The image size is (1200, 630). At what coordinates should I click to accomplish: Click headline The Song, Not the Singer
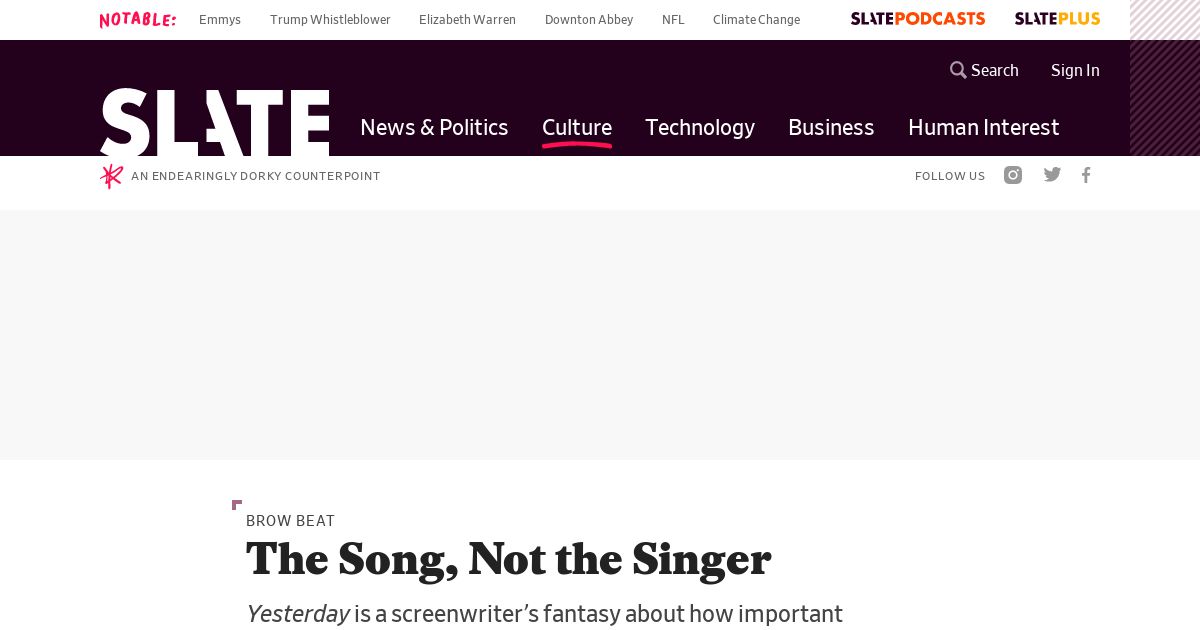pyautogui.click(x=508, y=559)
